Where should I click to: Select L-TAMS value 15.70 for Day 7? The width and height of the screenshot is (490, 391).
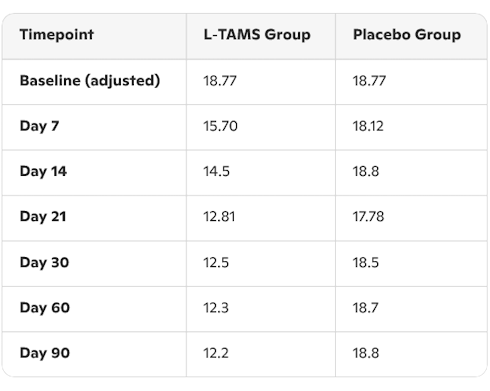tap(220, 126)
